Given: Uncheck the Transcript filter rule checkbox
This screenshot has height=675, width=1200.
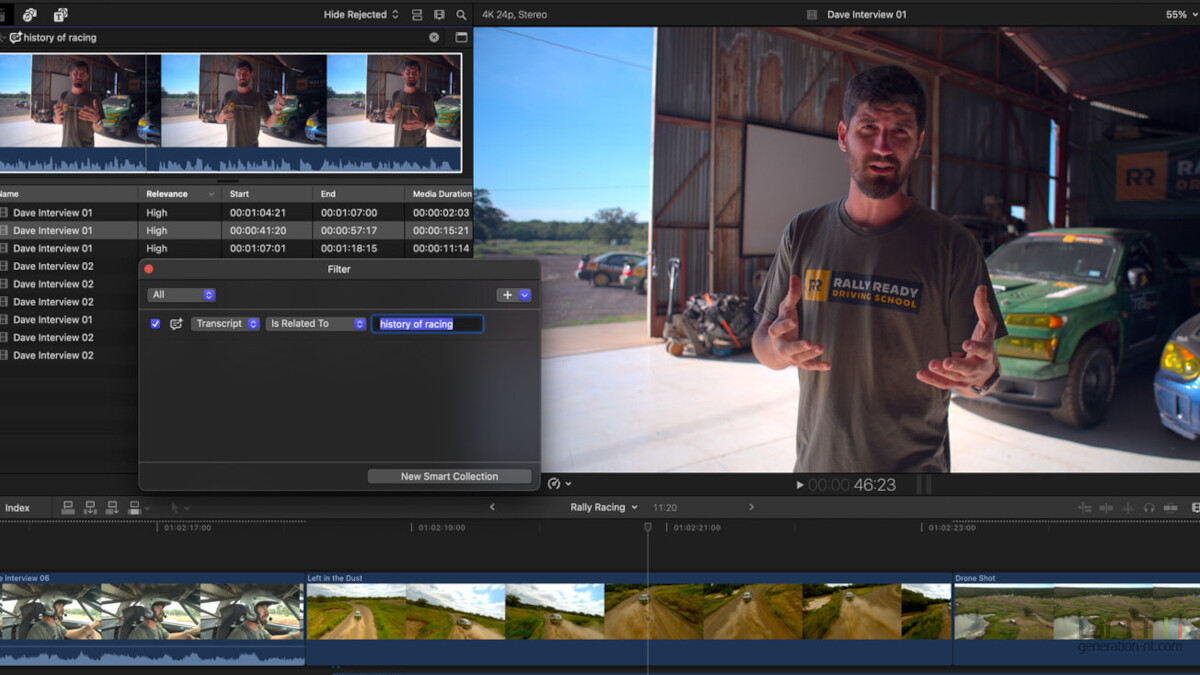Looking at the screenshot, I should [x=155, y=323].
